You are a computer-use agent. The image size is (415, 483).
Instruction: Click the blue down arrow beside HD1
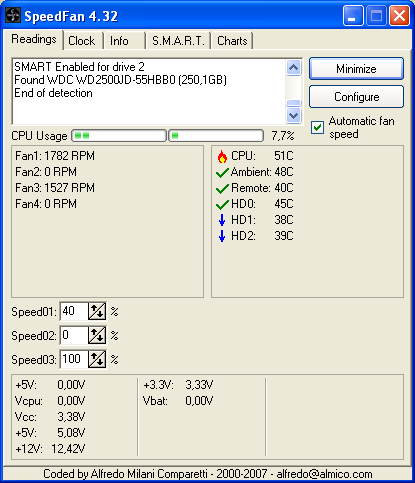tap(222, 220)
